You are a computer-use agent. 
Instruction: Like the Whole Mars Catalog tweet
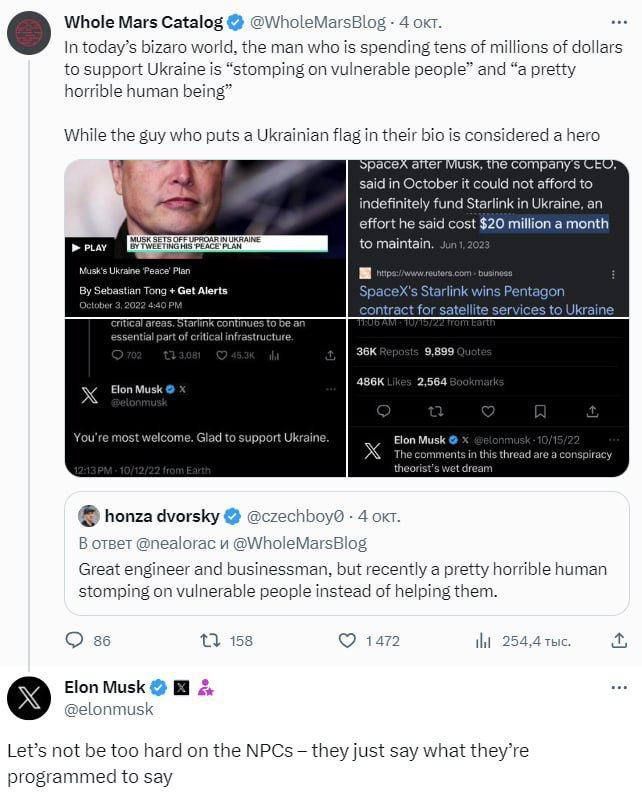[348, 640]
